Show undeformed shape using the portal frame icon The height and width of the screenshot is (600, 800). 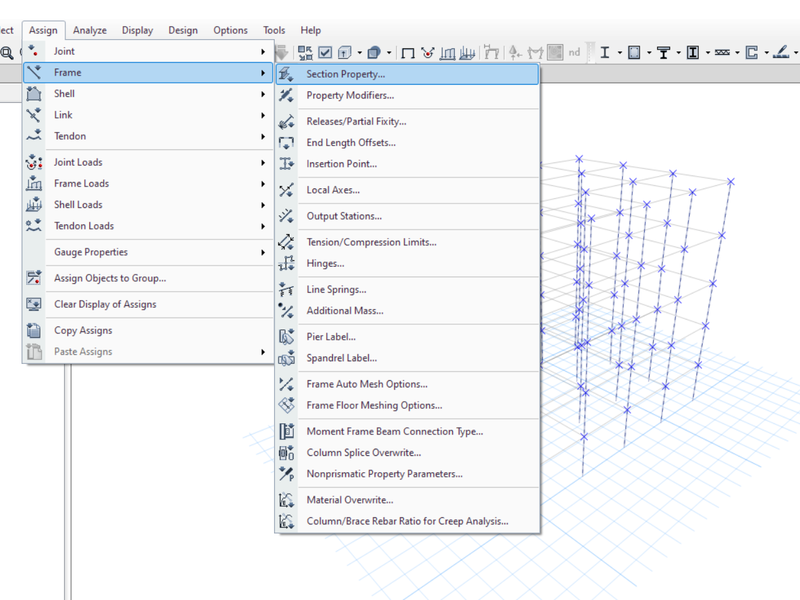pos(408,53)
